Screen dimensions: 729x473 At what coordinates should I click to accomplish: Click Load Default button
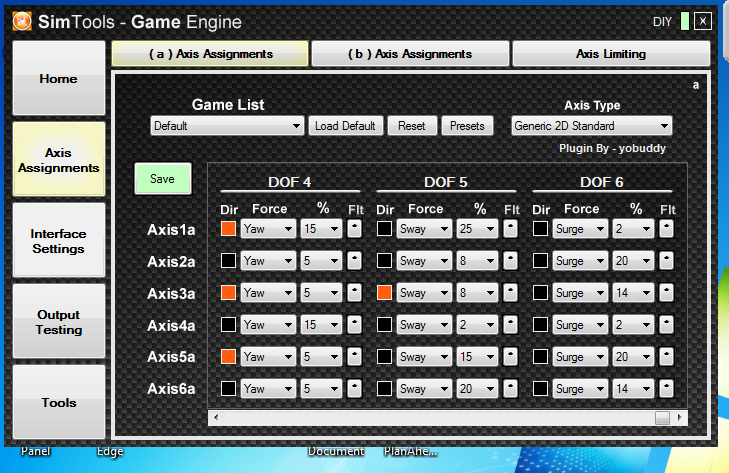click(x=345, y=126)
